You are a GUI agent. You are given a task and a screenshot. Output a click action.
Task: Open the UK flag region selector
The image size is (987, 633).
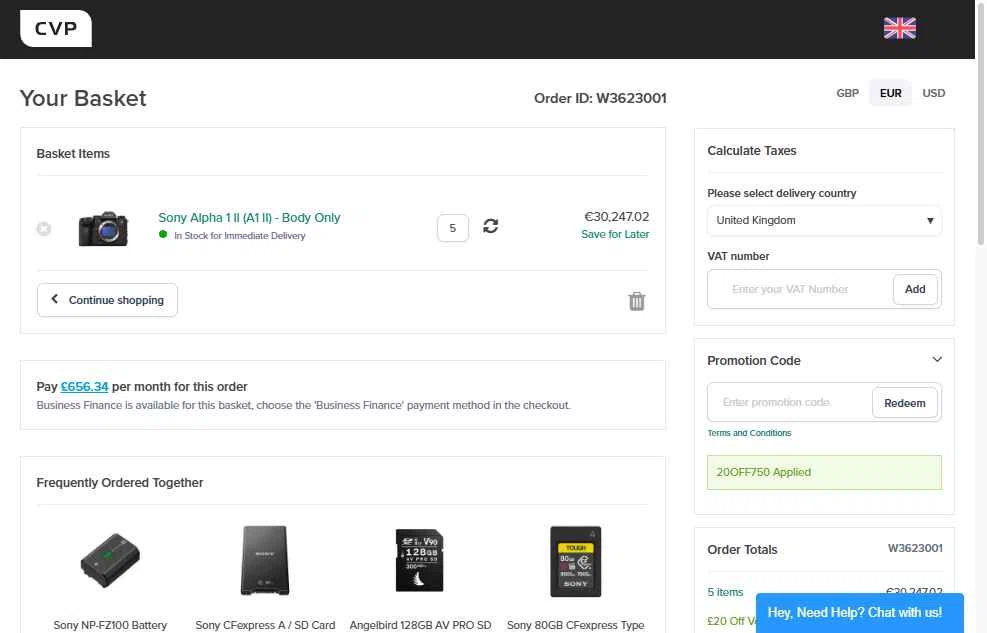pos(900,28)
